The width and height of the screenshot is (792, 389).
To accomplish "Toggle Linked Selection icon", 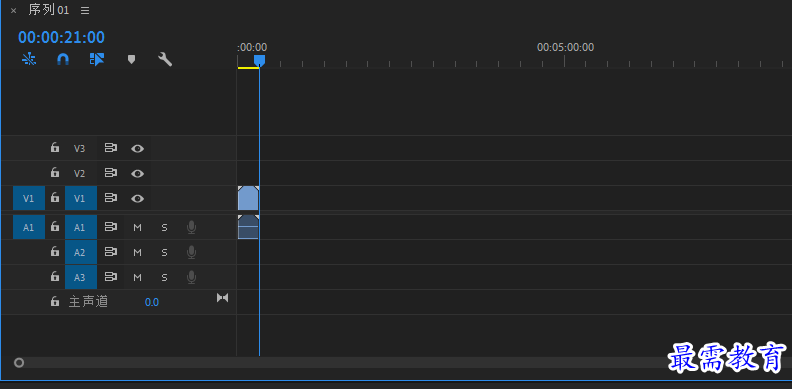I will pyautogui.click(x=97, y=60).
